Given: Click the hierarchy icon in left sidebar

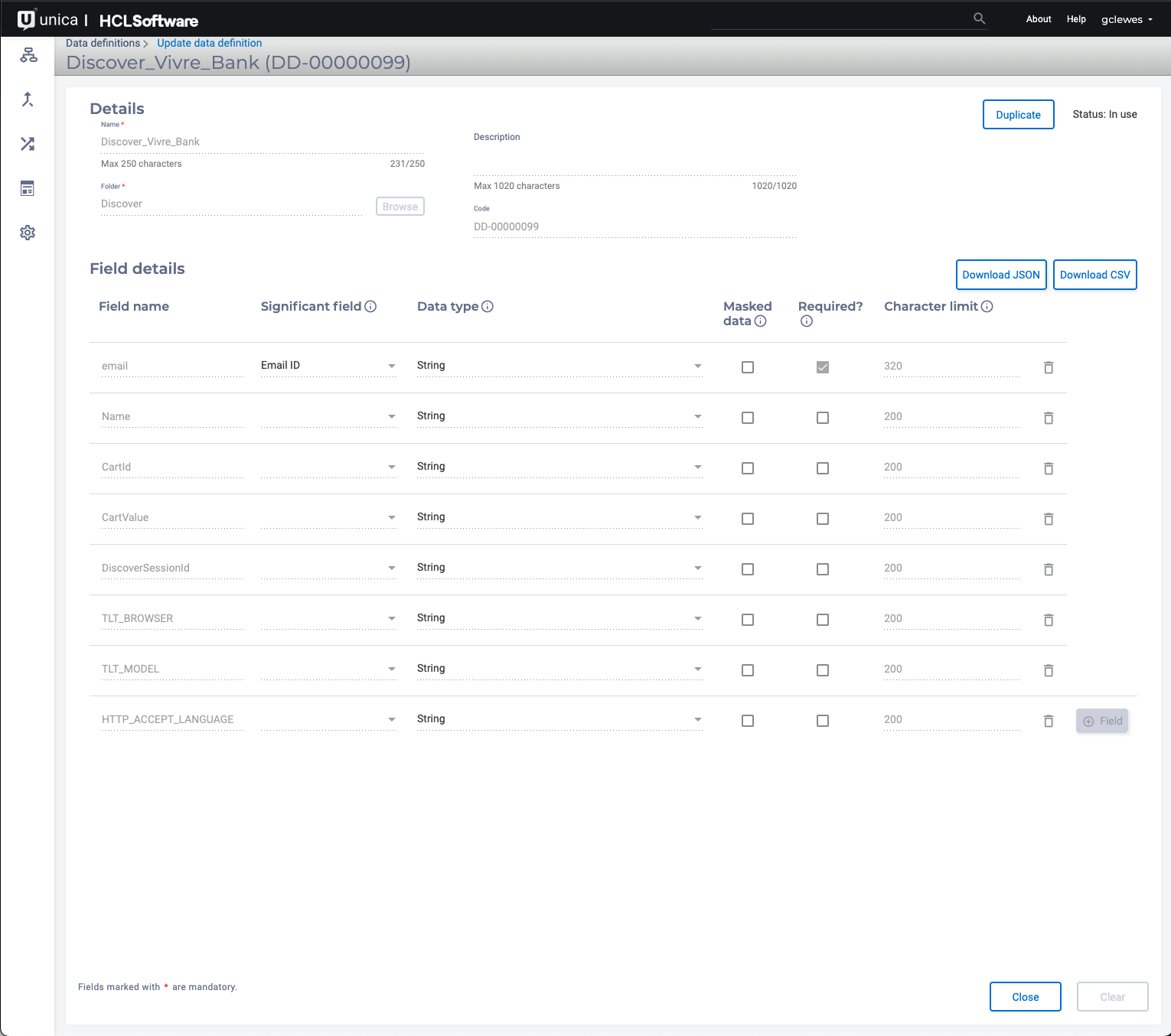Looking at the screenshot, I should [x=28, y=55].
